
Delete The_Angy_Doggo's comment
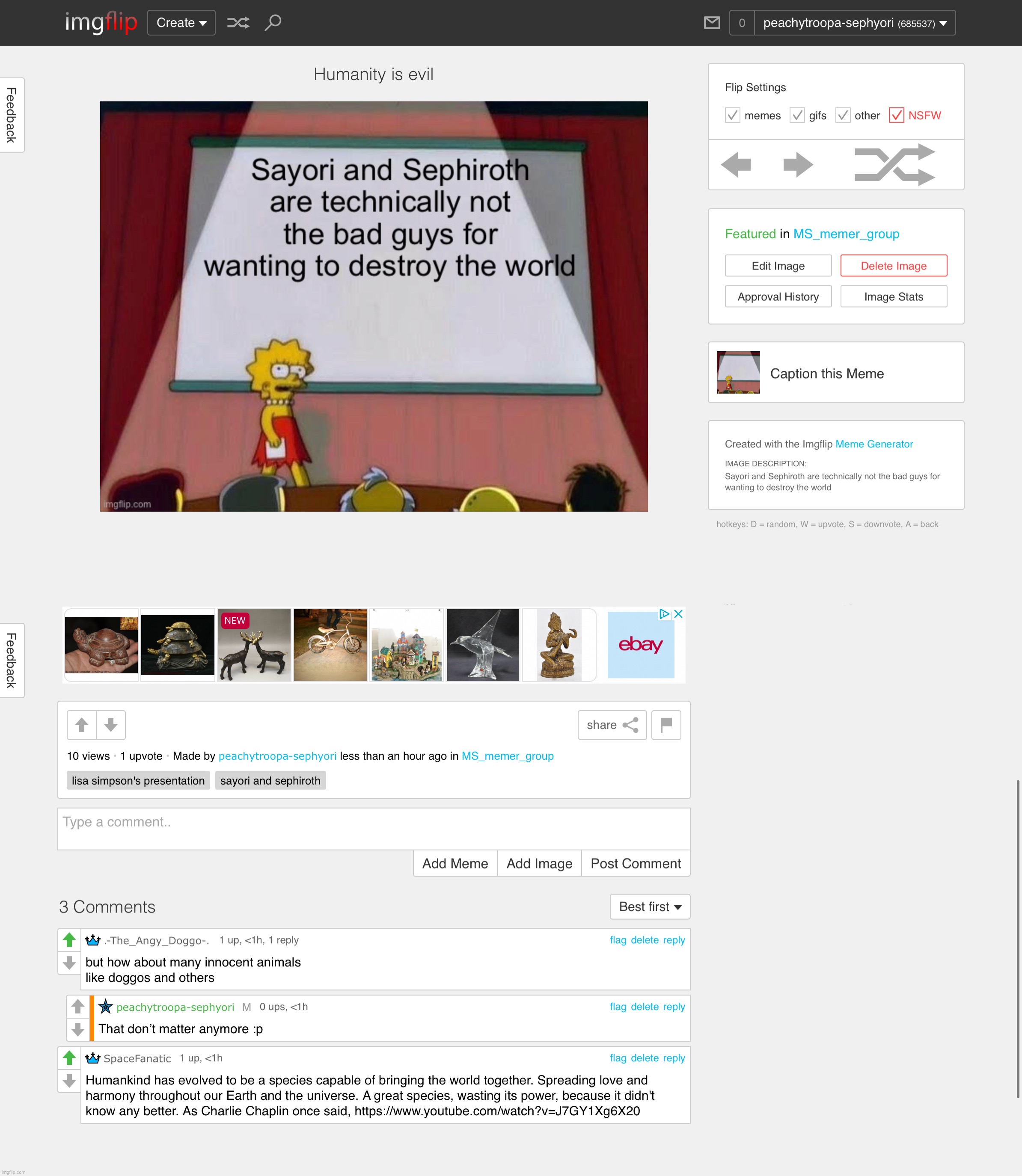[645, 940]
